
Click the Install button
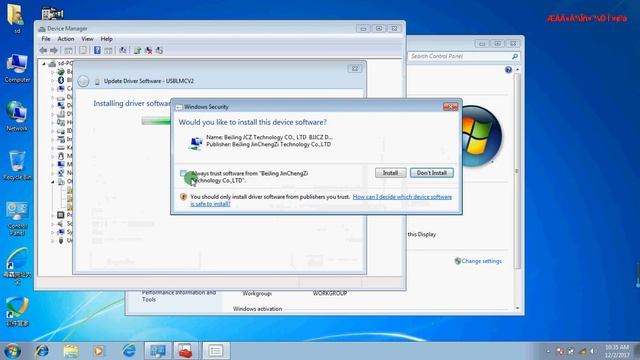[390, 173]
